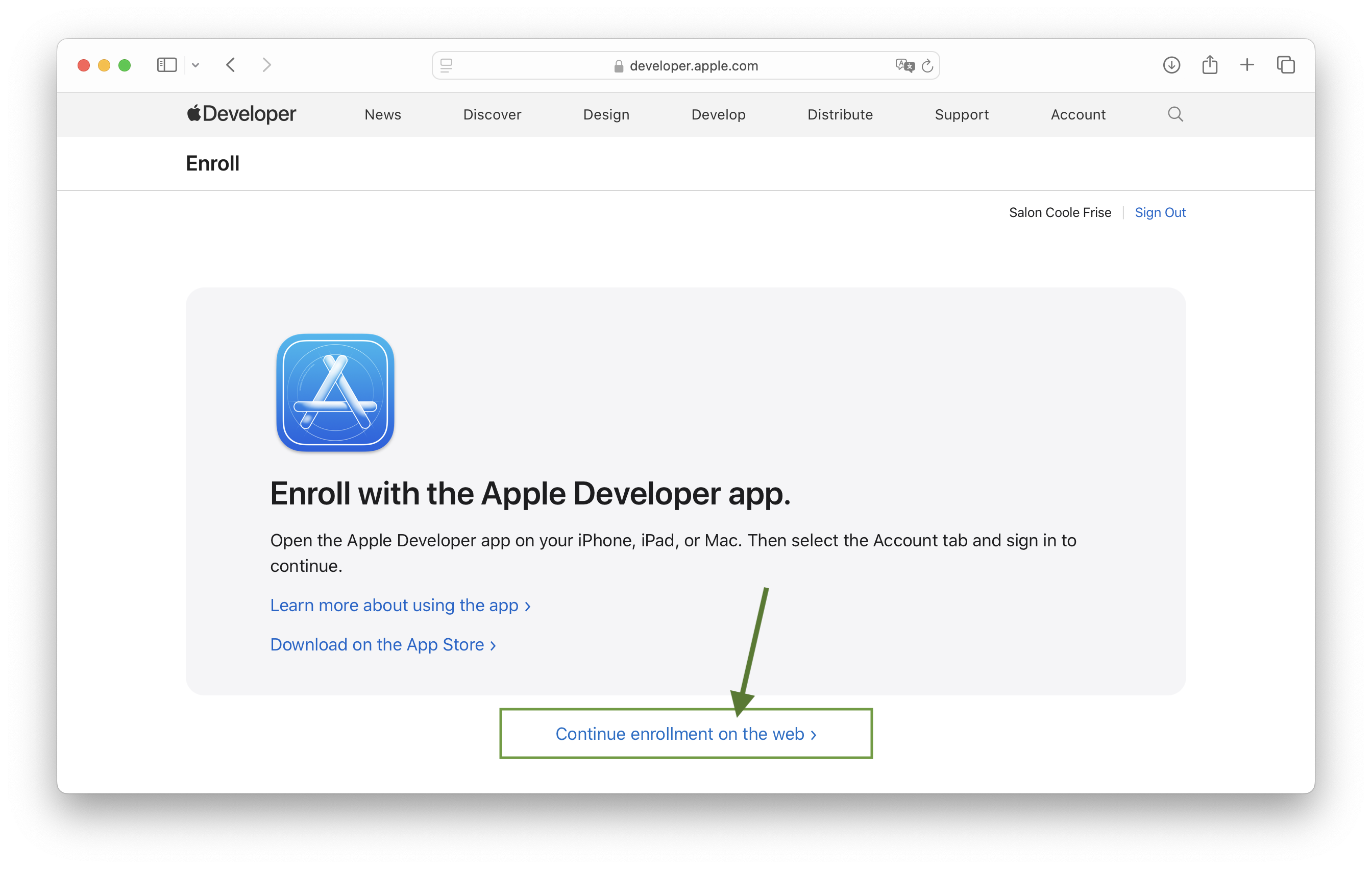
Task: Open the Share icon in toolbar
Action: (1210, 64)
